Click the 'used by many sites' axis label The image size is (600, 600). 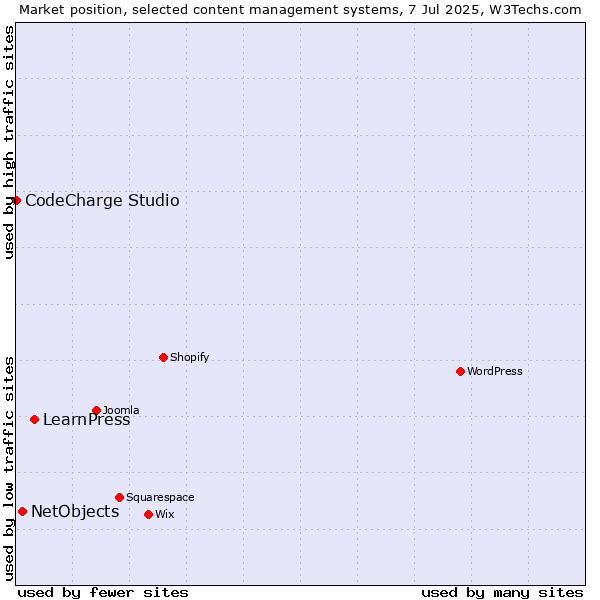(x=502, y=593)
